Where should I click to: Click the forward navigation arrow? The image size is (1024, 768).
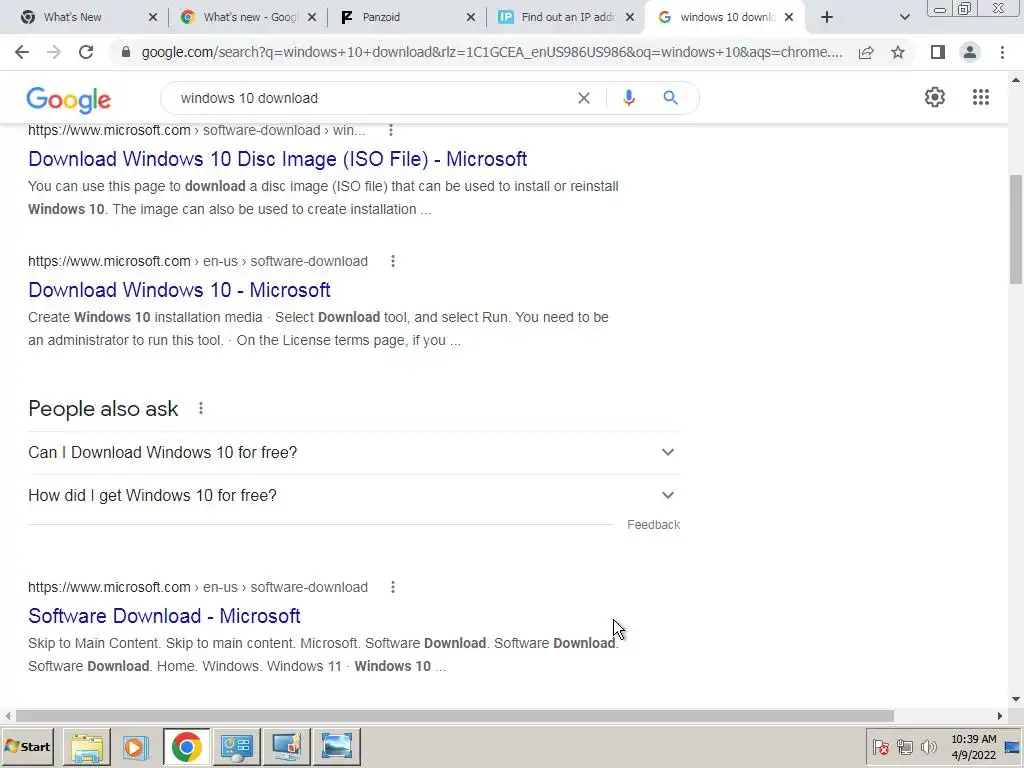click(54, 52)
